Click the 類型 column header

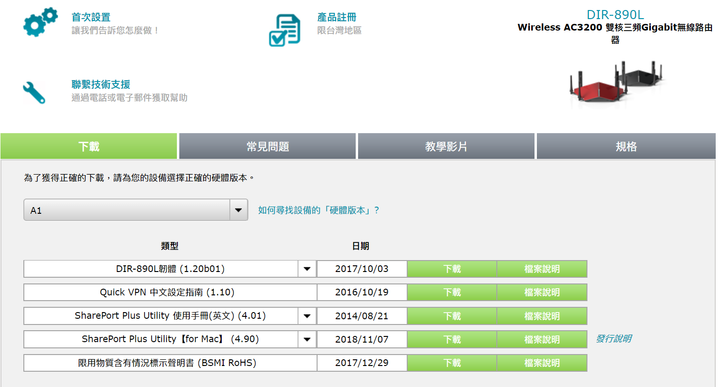169,246
